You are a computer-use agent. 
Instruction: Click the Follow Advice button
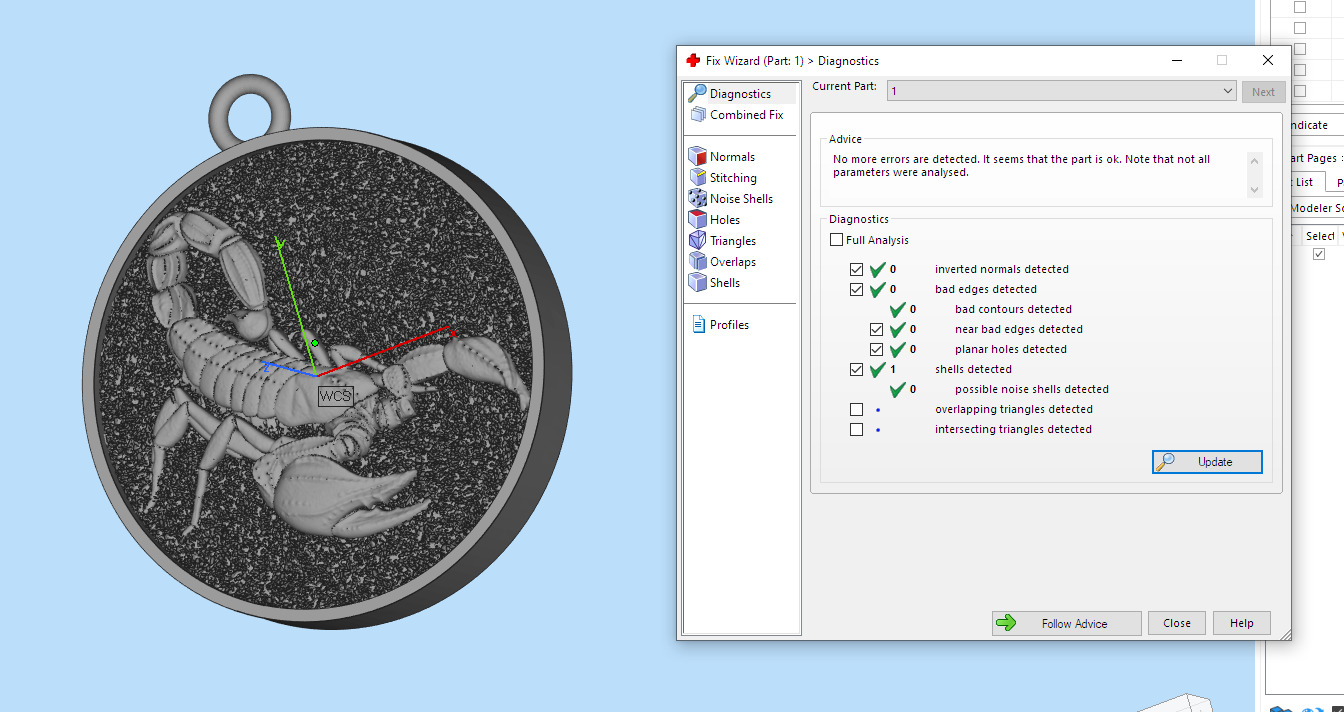point(1066,623)
